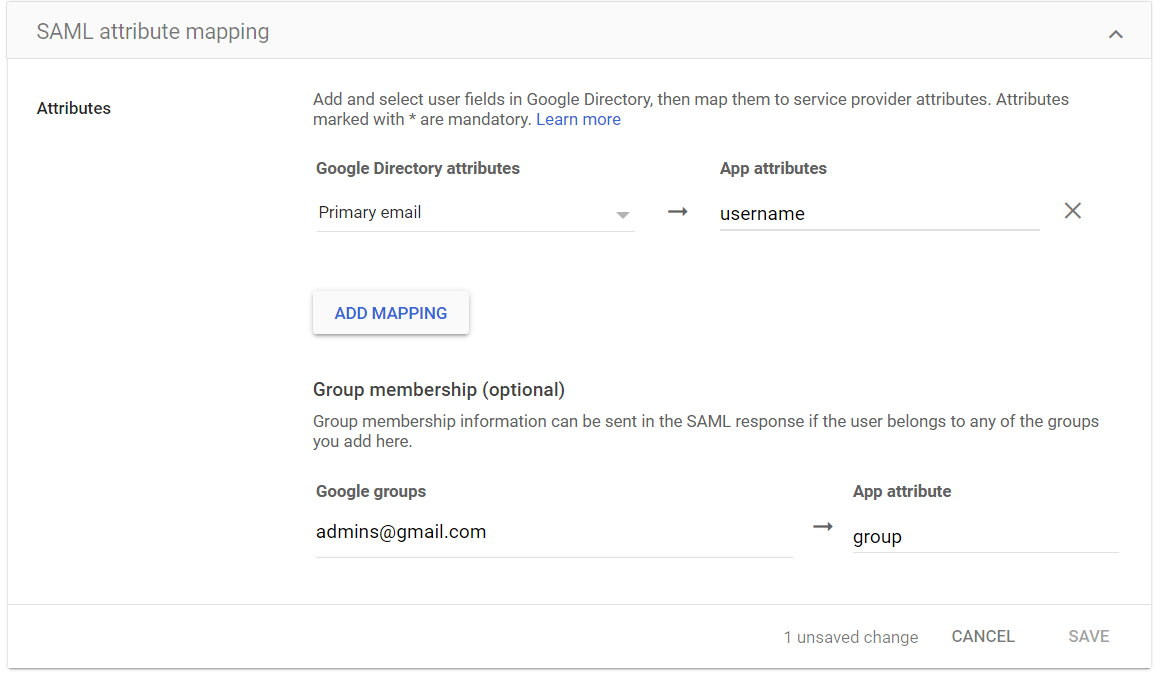The height and width of the screenshot is (676, 1164).
Task: Click the Group membership (optional) heading
Action: [439, 389]
